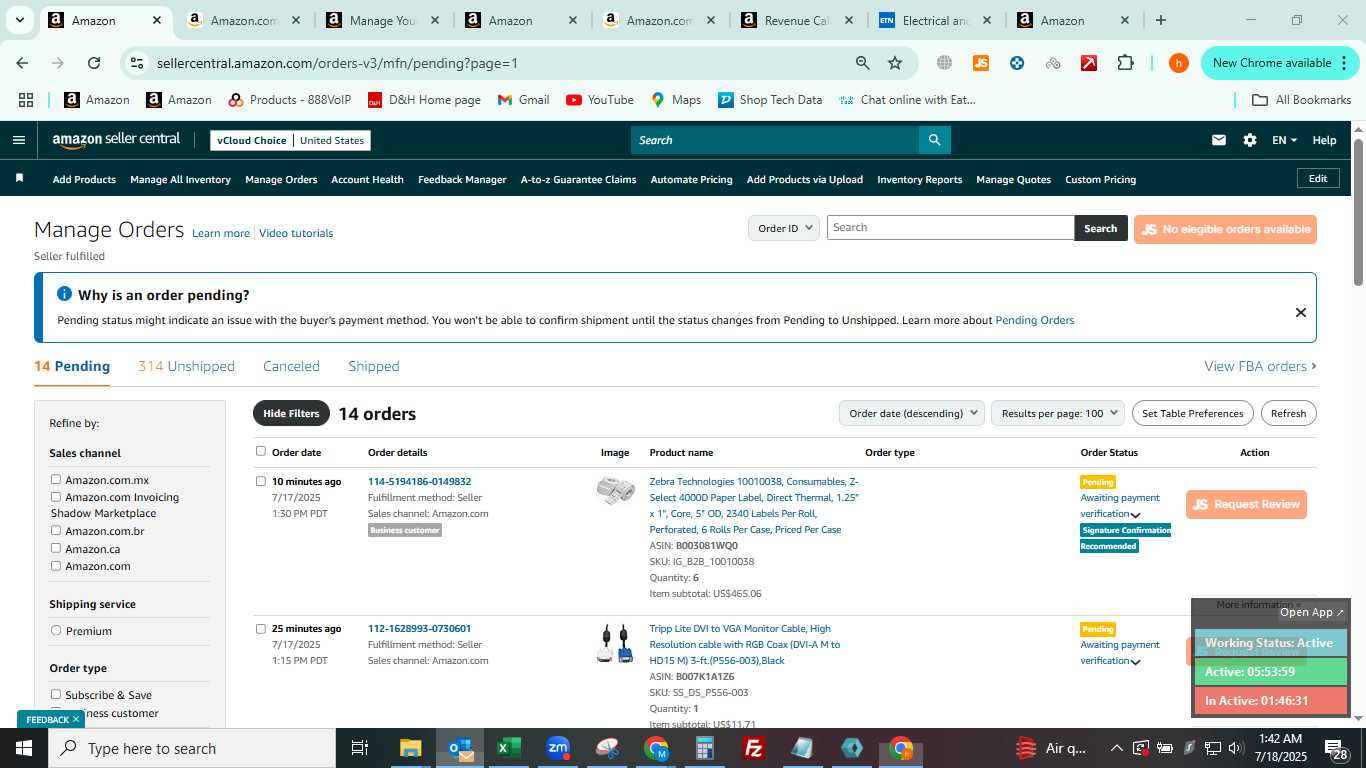1366x768 pixels.
Task: Click the Windows Start button
Action: point(23,748)
